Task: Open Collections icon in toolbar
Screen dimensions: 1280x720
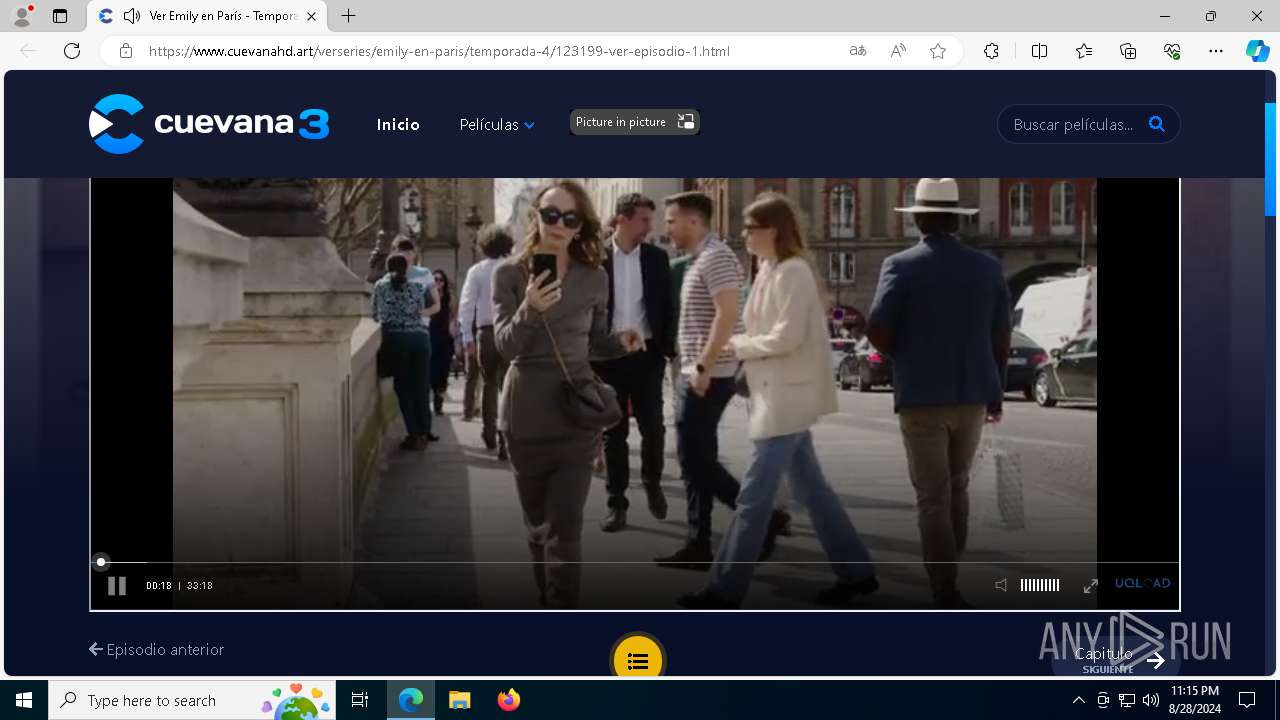Action: pyautogui.click(x=1128, y=51)
